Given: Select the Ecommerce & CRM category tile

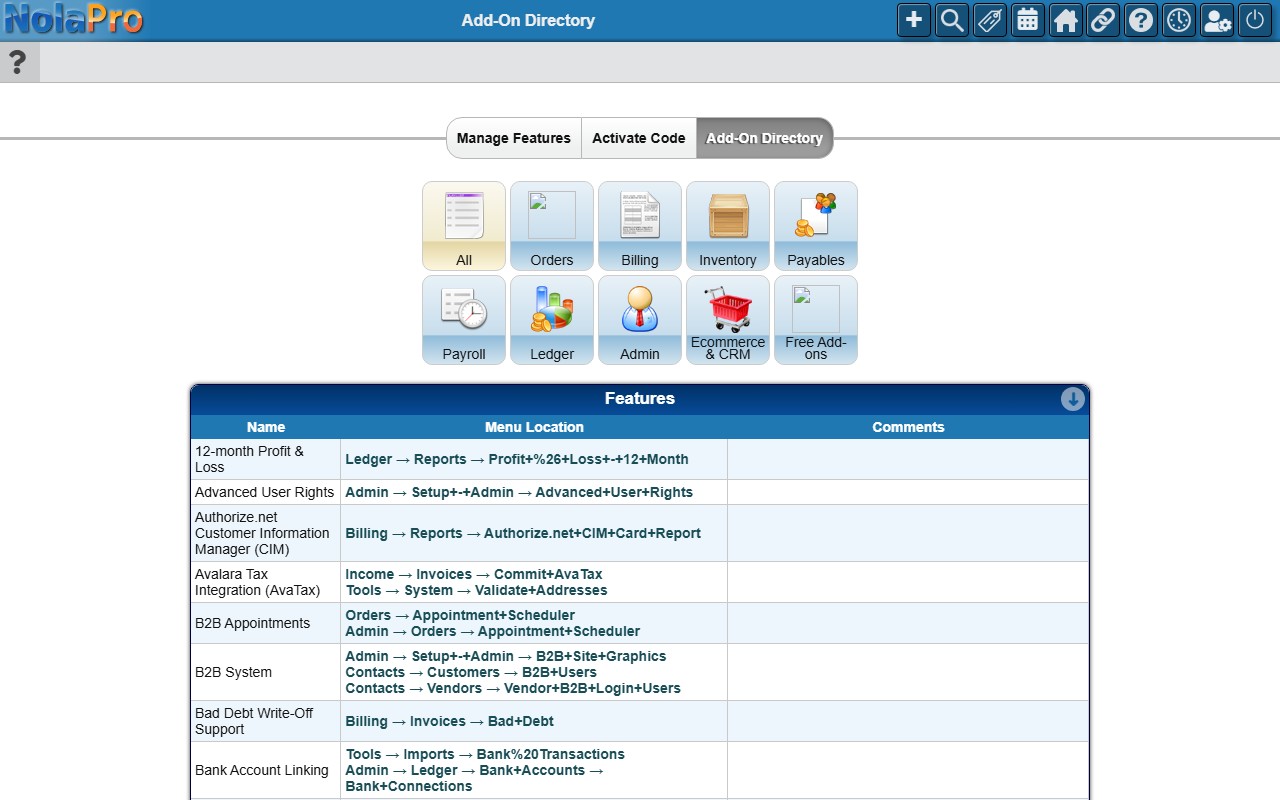Looking at the screenshot, I should [x=728, y=320].
